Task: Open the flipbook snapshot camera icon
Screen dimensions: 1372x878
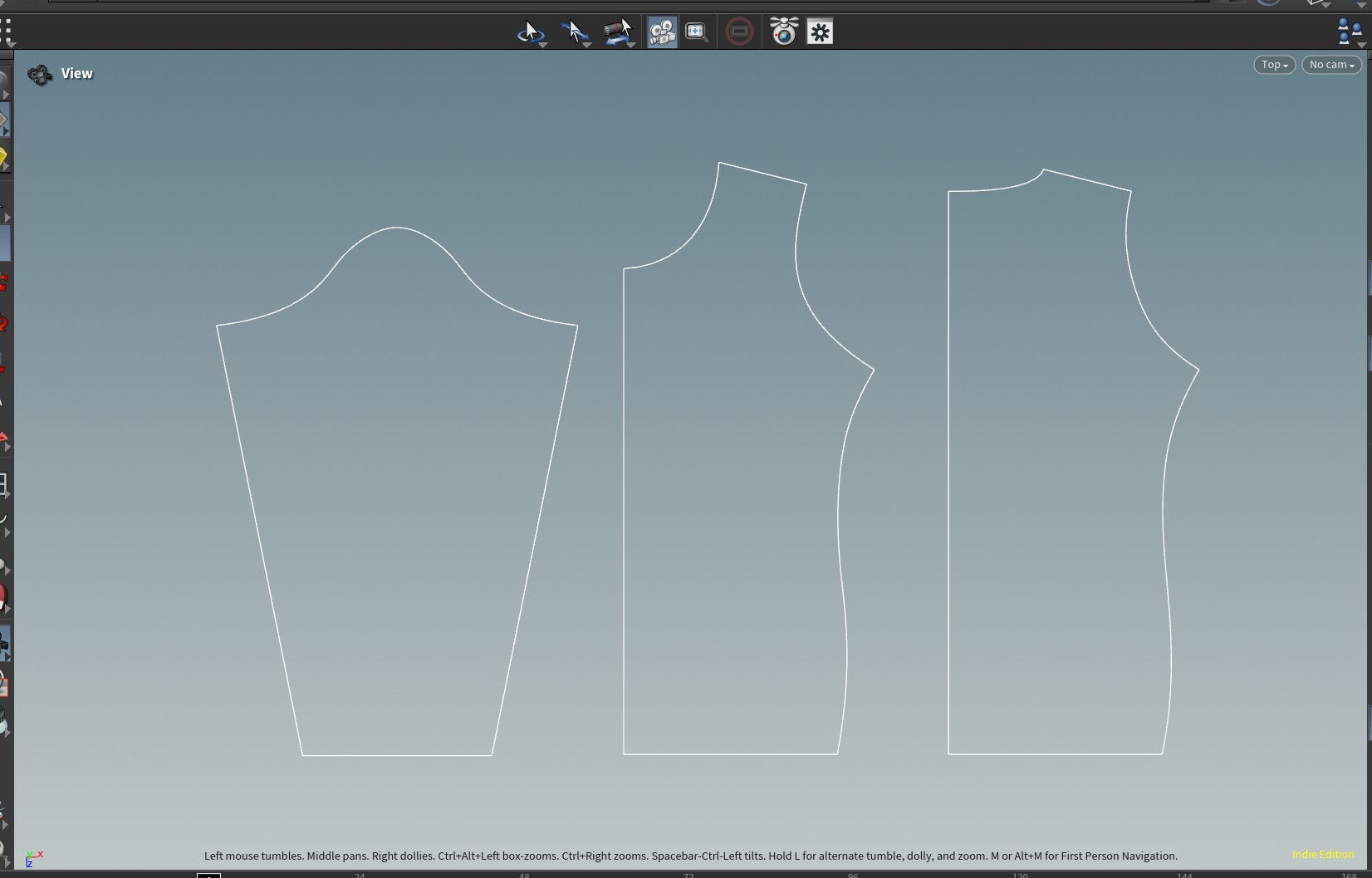Action: tap(783, 32)
